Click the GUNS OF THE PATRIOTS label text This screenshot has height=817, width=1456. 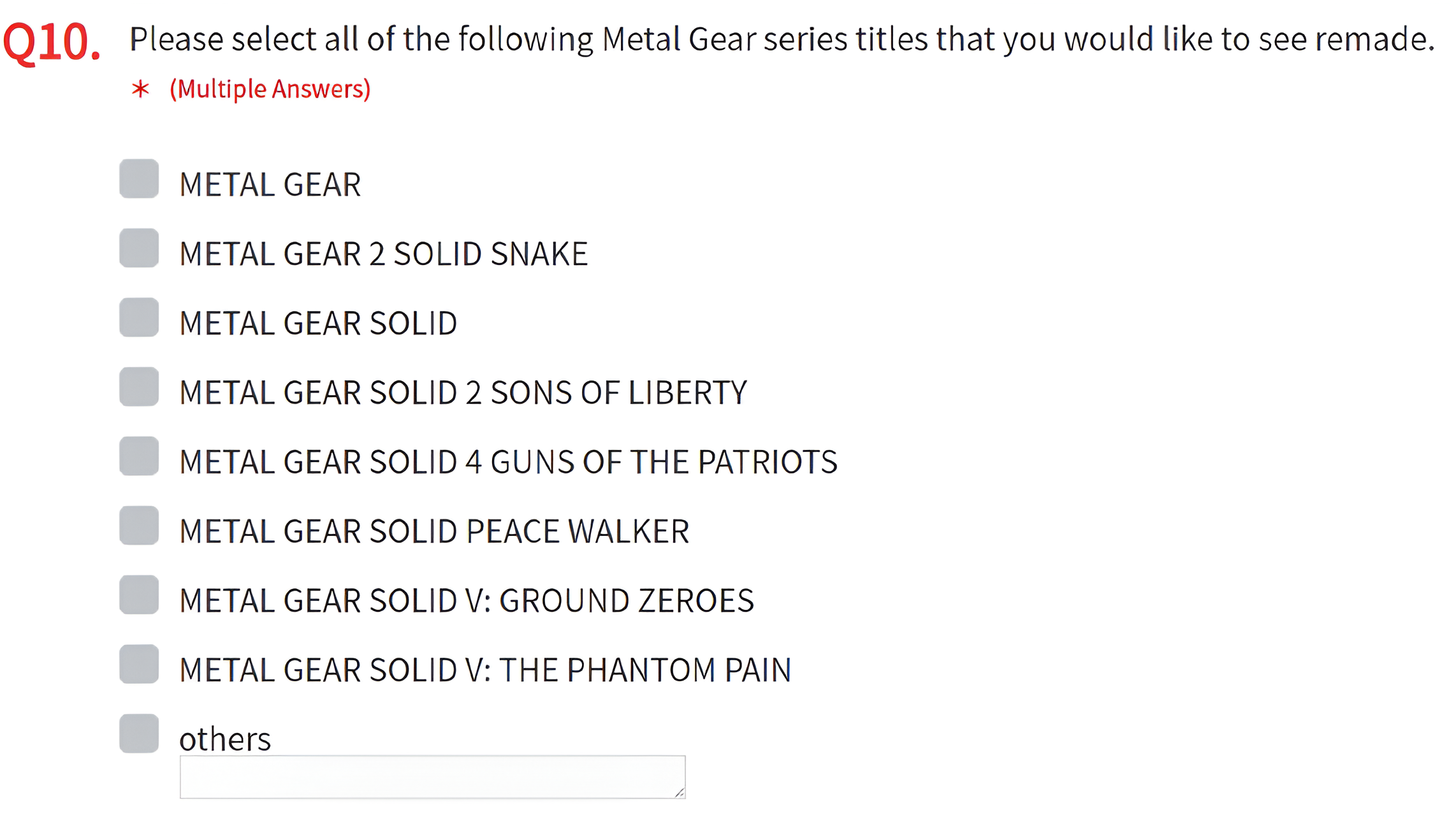click(x=508, y=462)
